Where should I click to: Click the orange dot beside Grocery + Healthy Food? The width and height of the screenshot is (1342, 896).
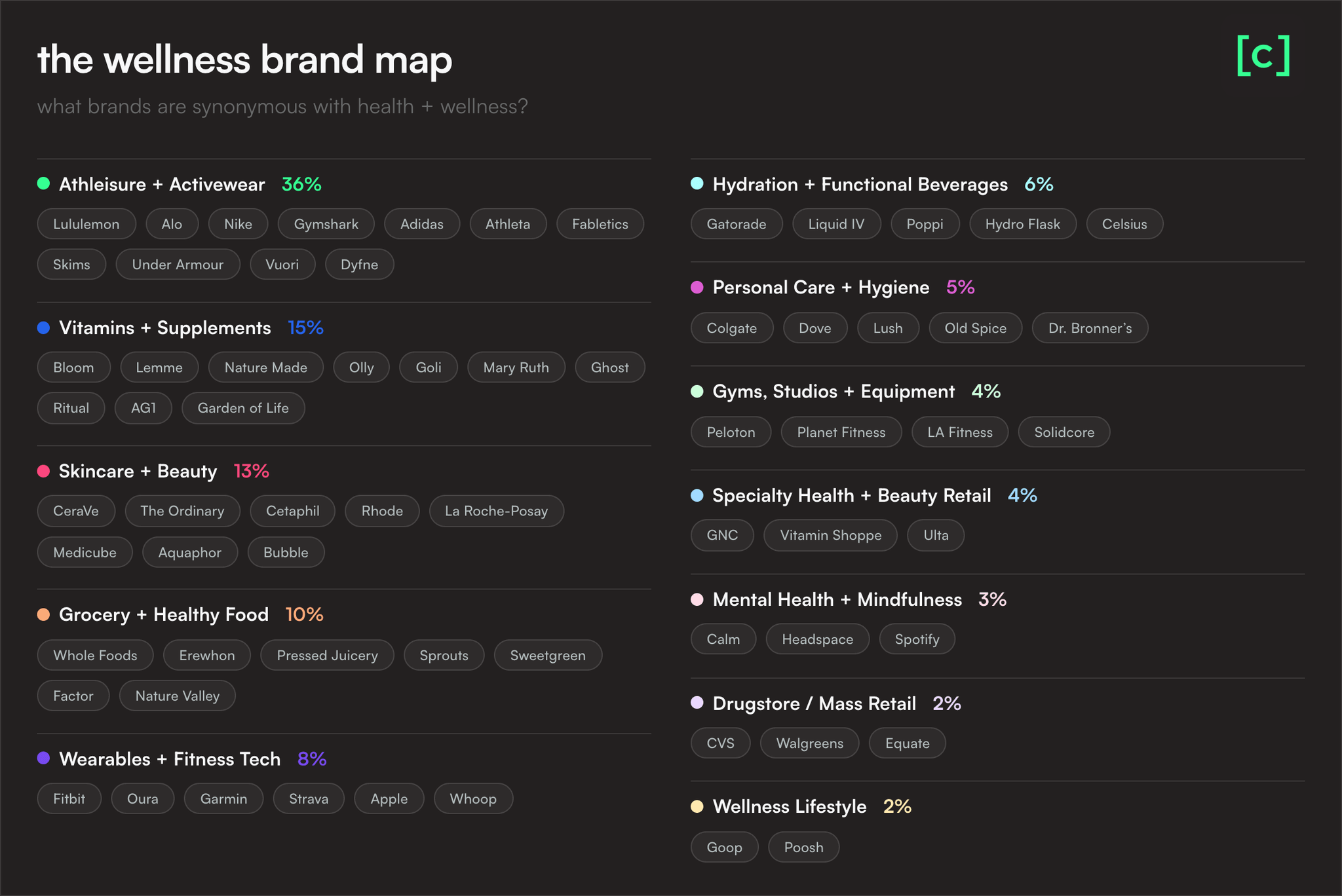pyautogui.click(x=43, y=614)
